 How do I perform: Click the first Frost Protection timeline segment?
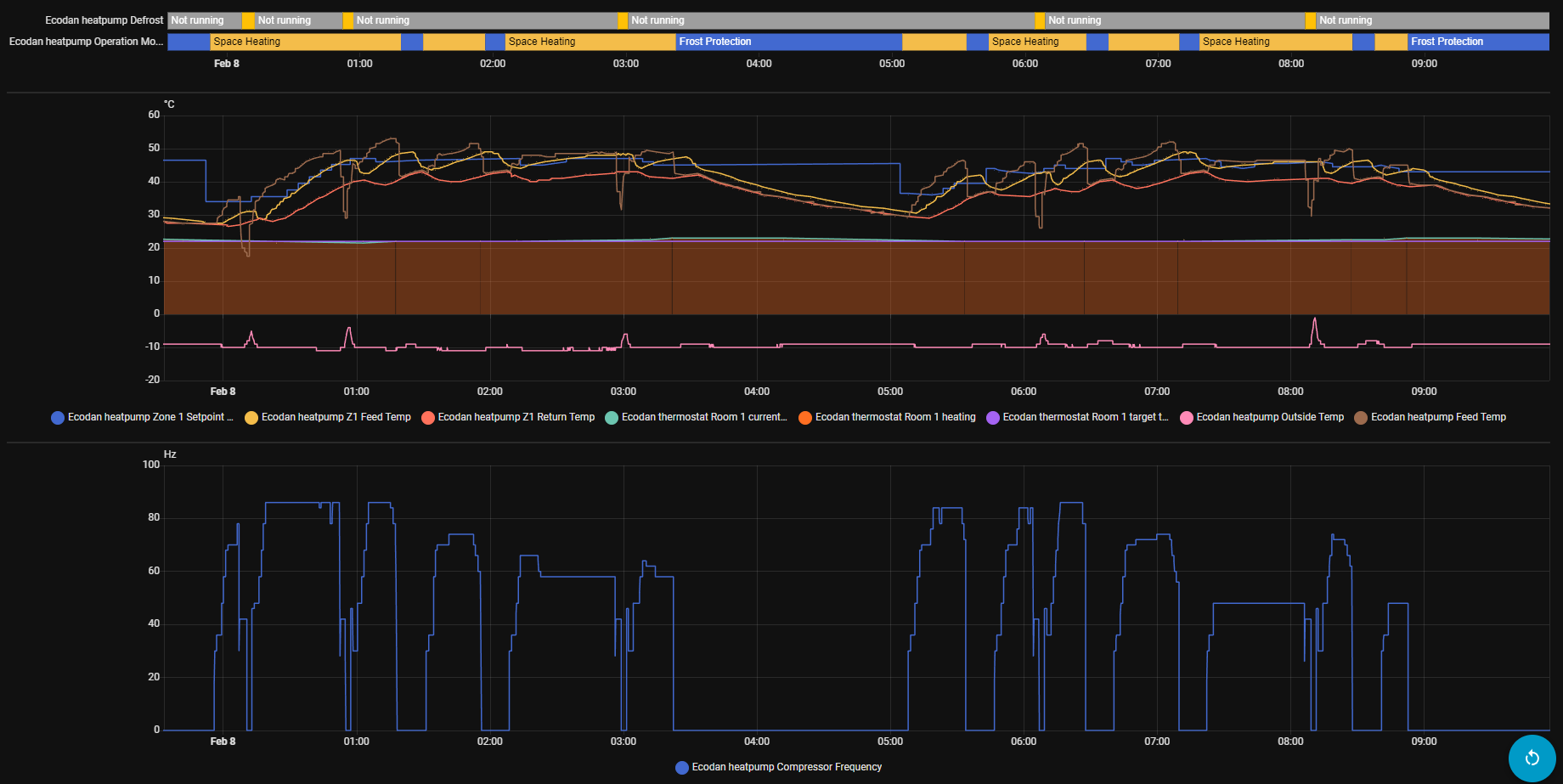pos(788,42)
